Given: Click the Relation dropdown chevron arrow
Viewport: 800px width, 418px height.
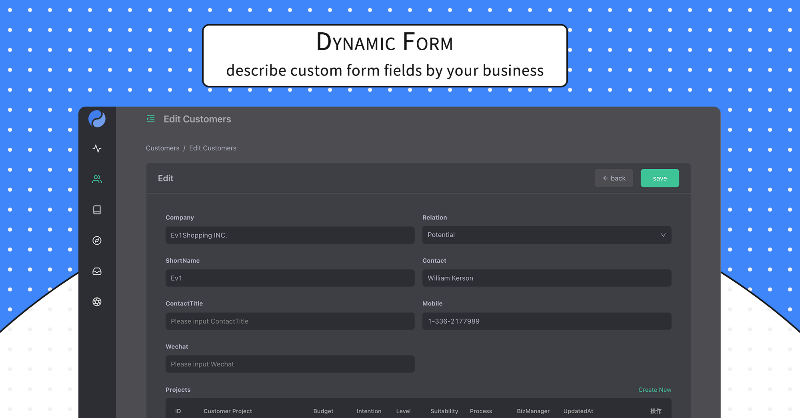Looking at the screenshot, I should point(663,235).
